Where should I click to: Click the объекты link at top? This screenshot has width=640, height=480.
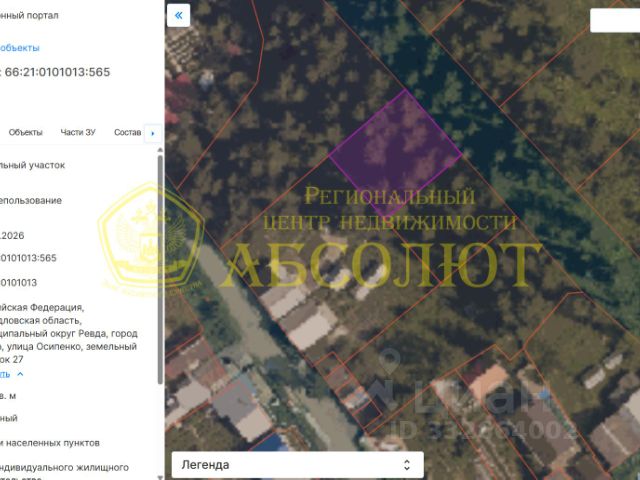pos(20,48)
